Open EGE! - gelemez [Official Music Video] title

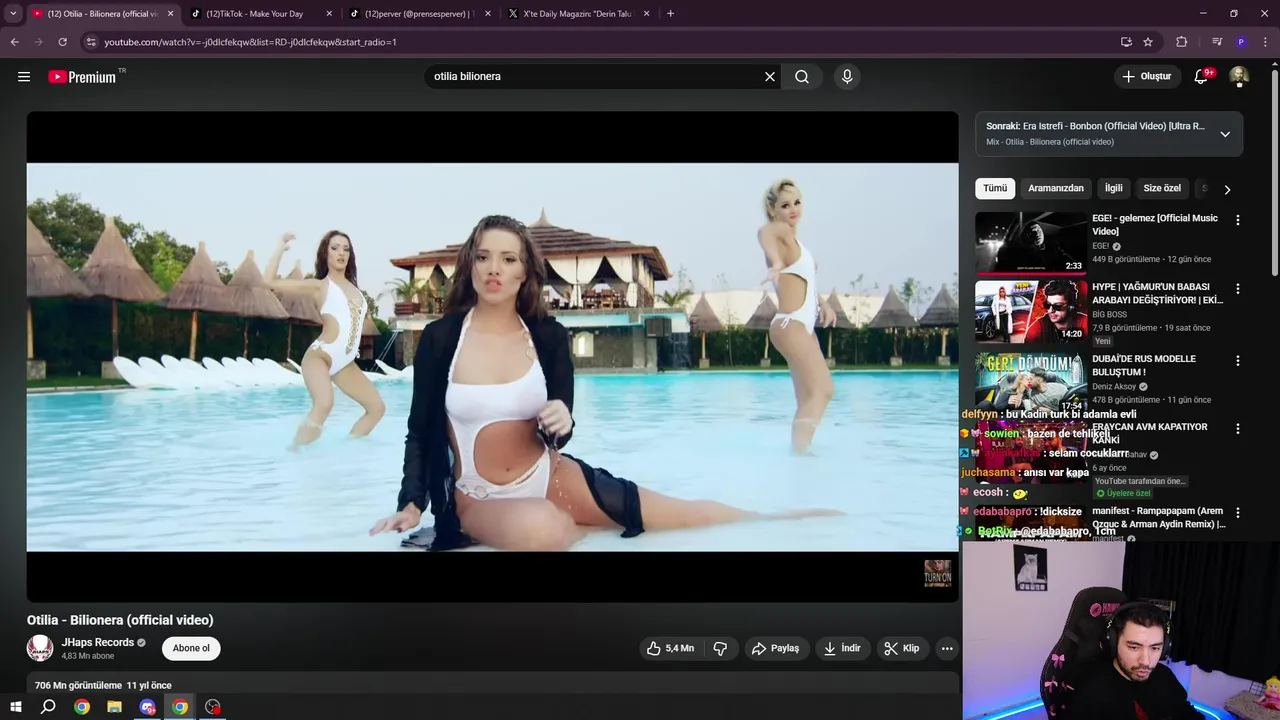tap(1155, 225)
